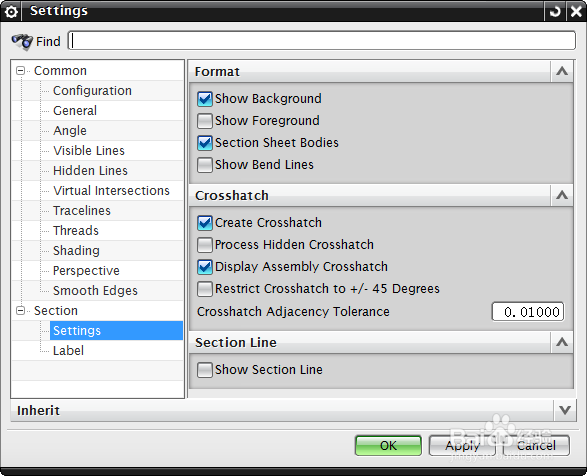This screenshot has height=476, width=587.
Task: Click the Common tree label
Action: (x=60, y=70)
